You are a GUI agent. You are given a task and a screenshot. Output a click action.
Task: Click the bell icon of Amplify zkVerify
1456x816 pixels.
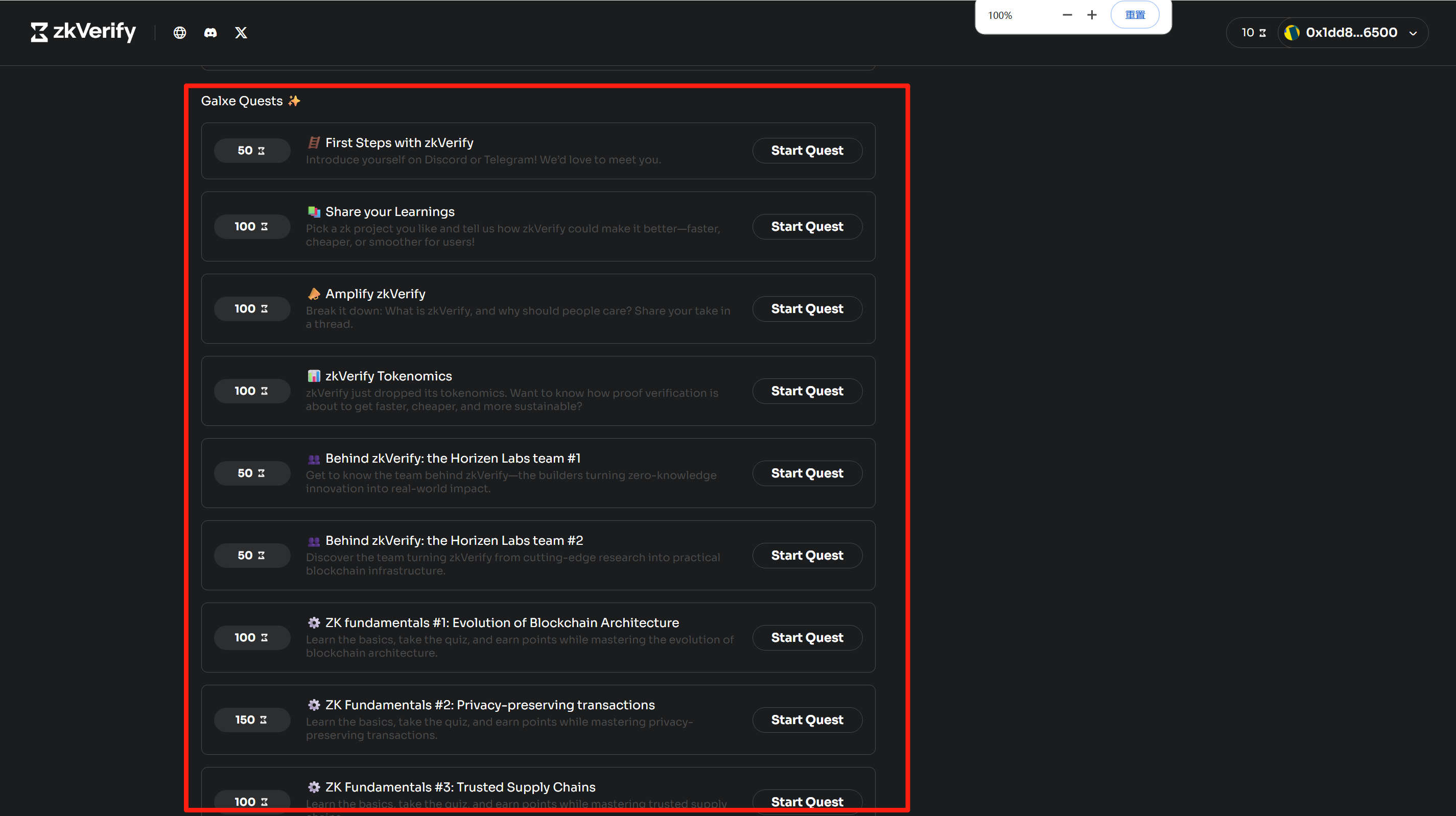[314, 294]
